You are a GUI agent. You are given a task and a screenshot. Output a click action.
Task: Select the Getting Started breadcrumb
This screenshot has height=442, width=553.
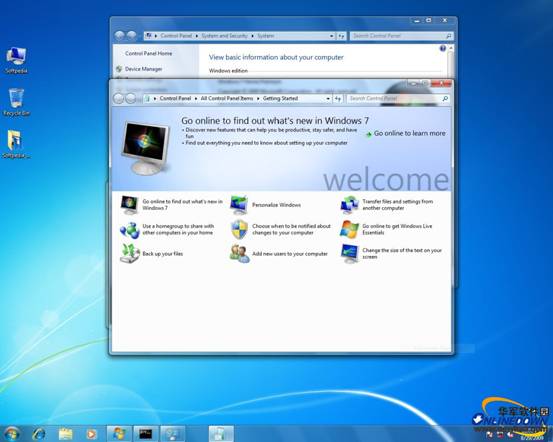[280, 98]
